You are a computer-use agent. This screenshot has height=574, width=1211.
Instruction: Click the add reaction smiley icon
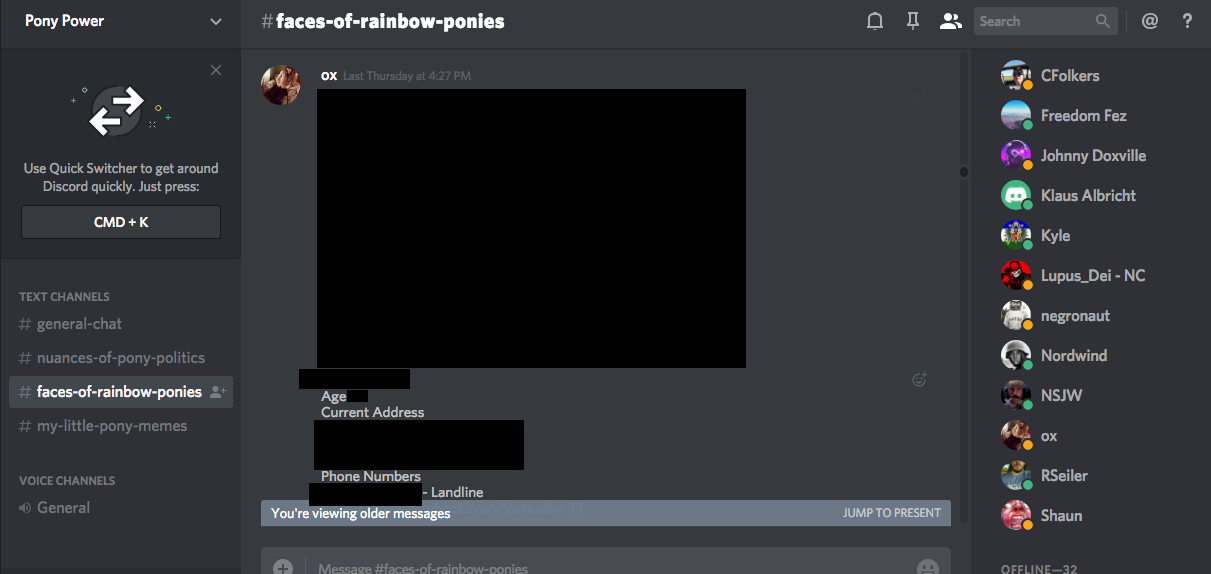point(919,379)
